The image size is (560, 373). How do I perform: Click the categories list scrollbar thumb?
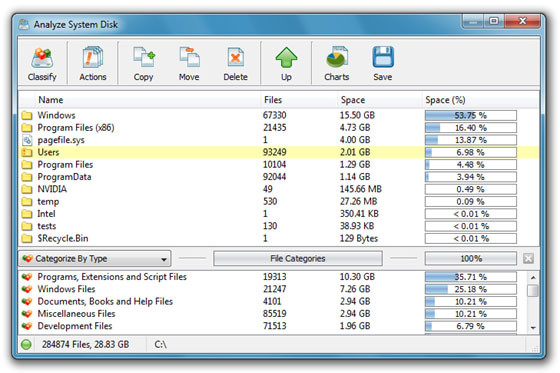(533, 290)
